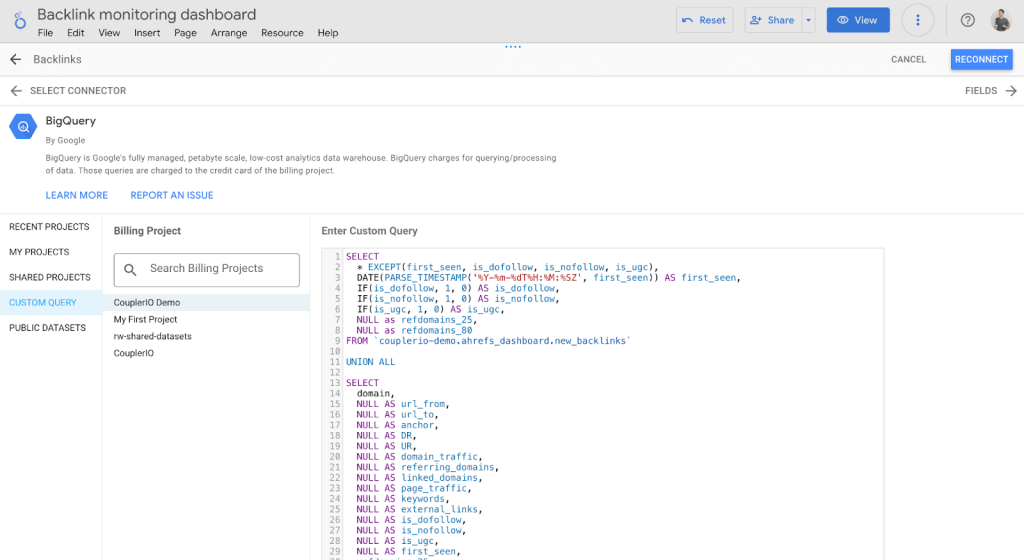1024x560 pixels.
Task: Select the SHARED PROJECTS tab
Action: [50, 277]
